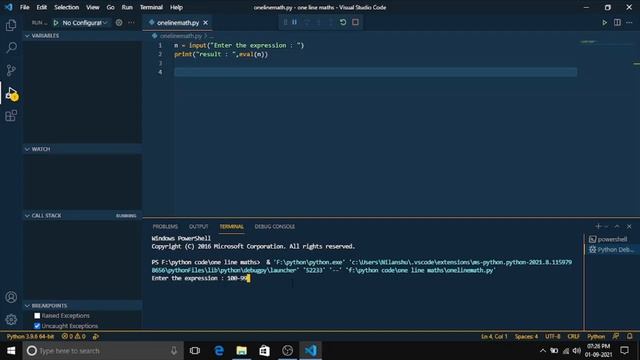
Task: Click UTF-8 encoding in status bar
Action: point(553,336)
